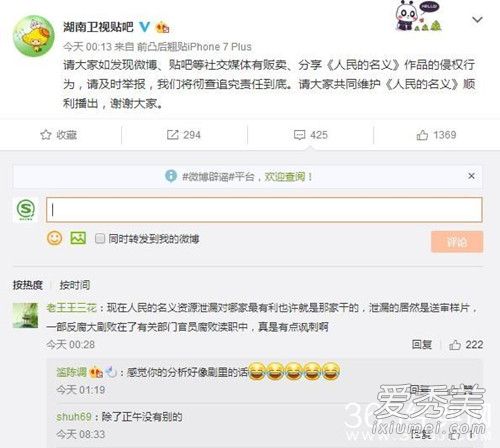Open commenter 老王王三花's username link
The height and width of the screenshot is (448, 500).
point(72,307)
